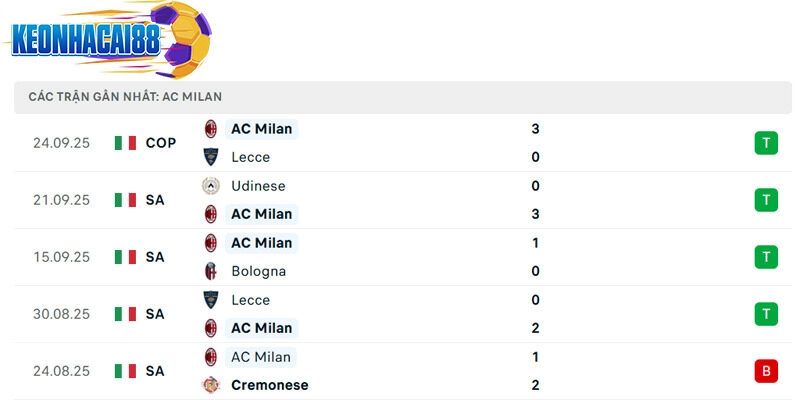Click Italy flag beside COP competition
The width and height of the screenshot is (800, 400).
tap(125, 143)
